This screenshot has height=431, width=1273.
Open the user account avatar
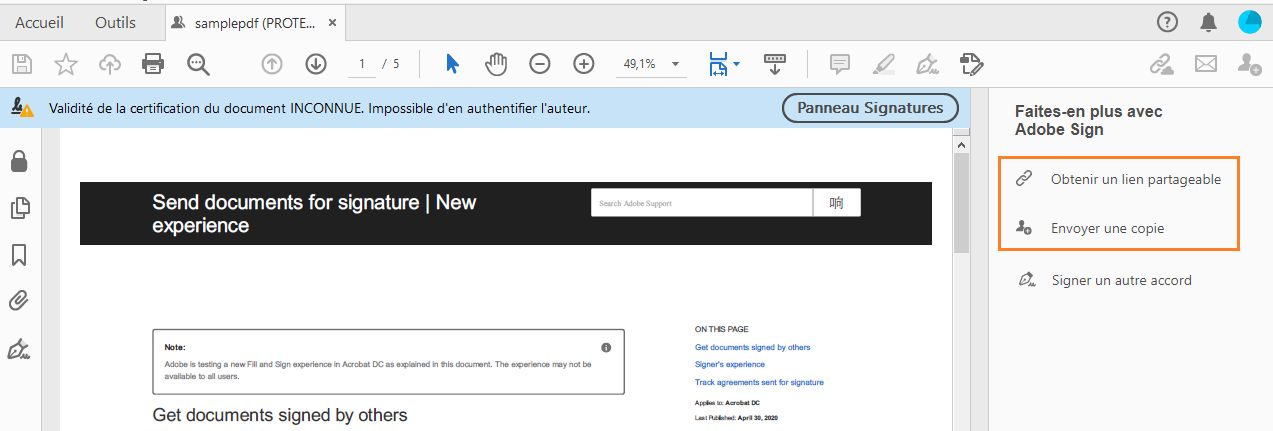pos(1250,22)
